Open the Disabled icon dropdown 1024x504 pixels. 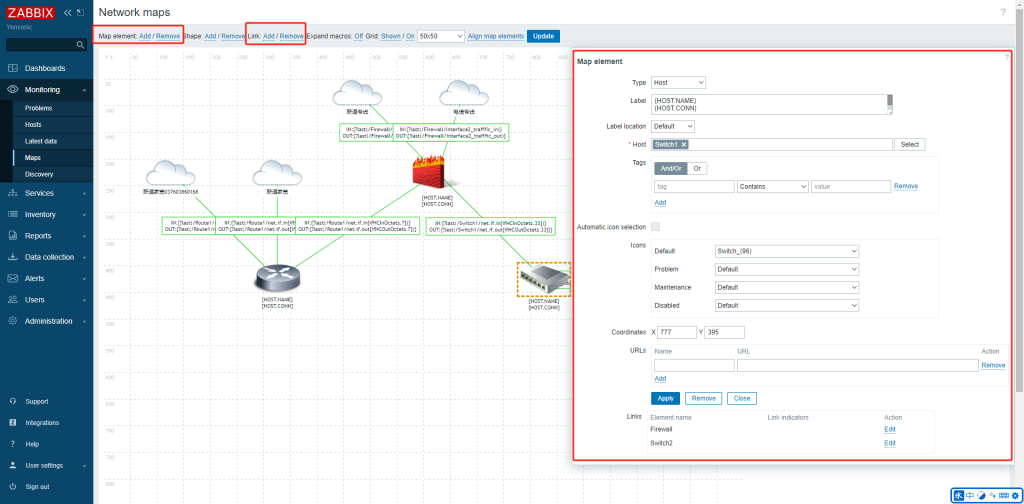787,306
